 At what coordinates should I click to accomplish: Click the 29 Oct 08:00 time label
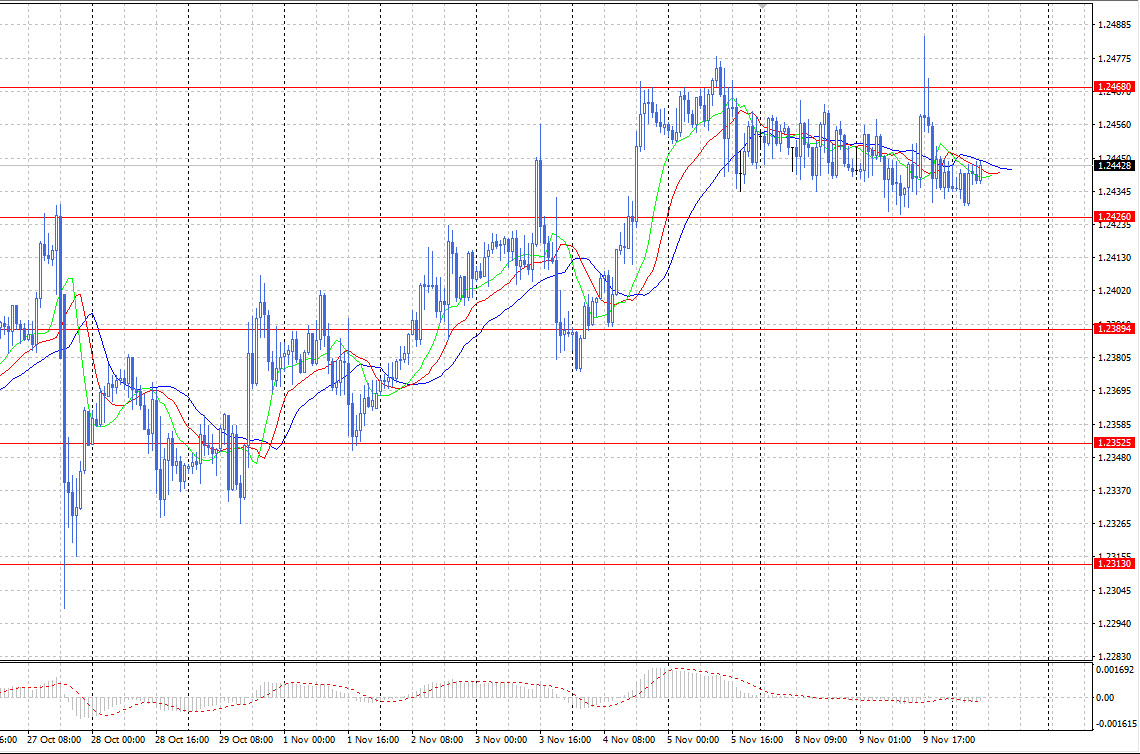(x=246, y=739)
